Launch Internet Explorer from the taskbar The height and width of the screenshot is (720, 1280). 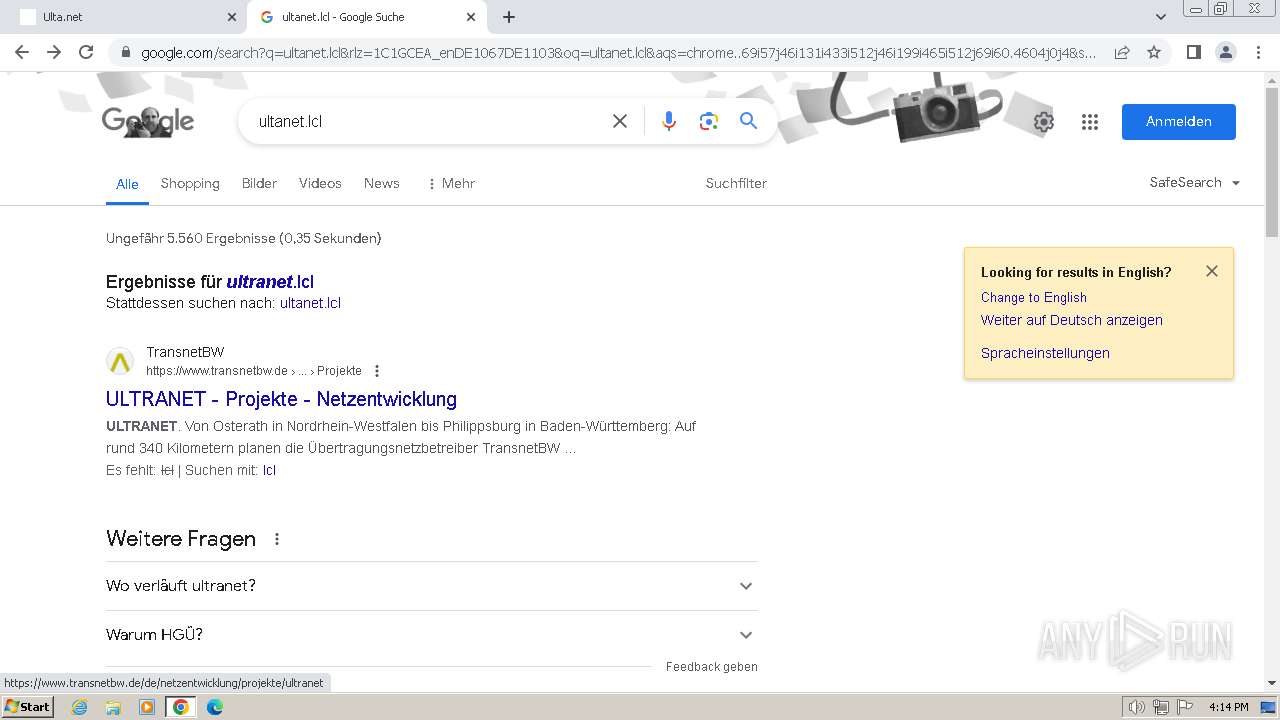click(x=79, y=707)
